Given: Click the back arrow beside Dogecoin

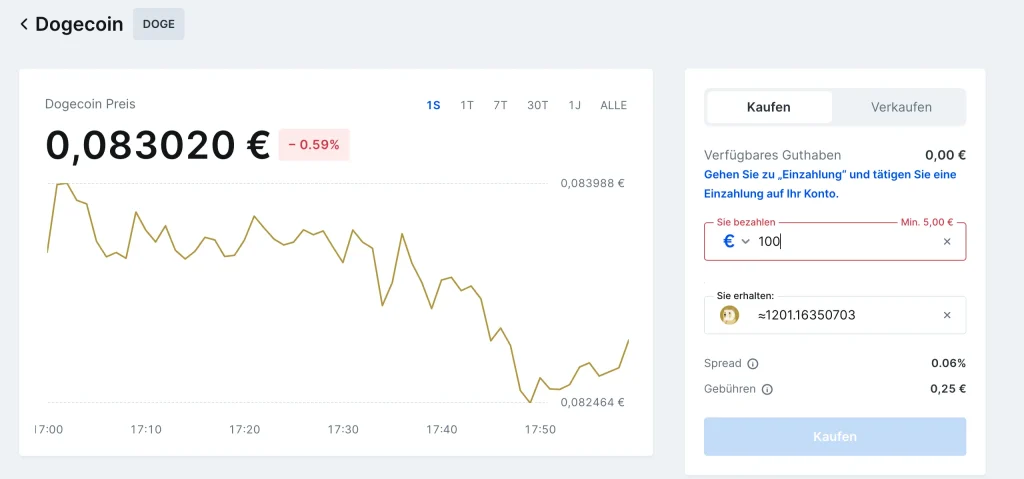Looking at the screenshot, I should click(x=24, y=24).
